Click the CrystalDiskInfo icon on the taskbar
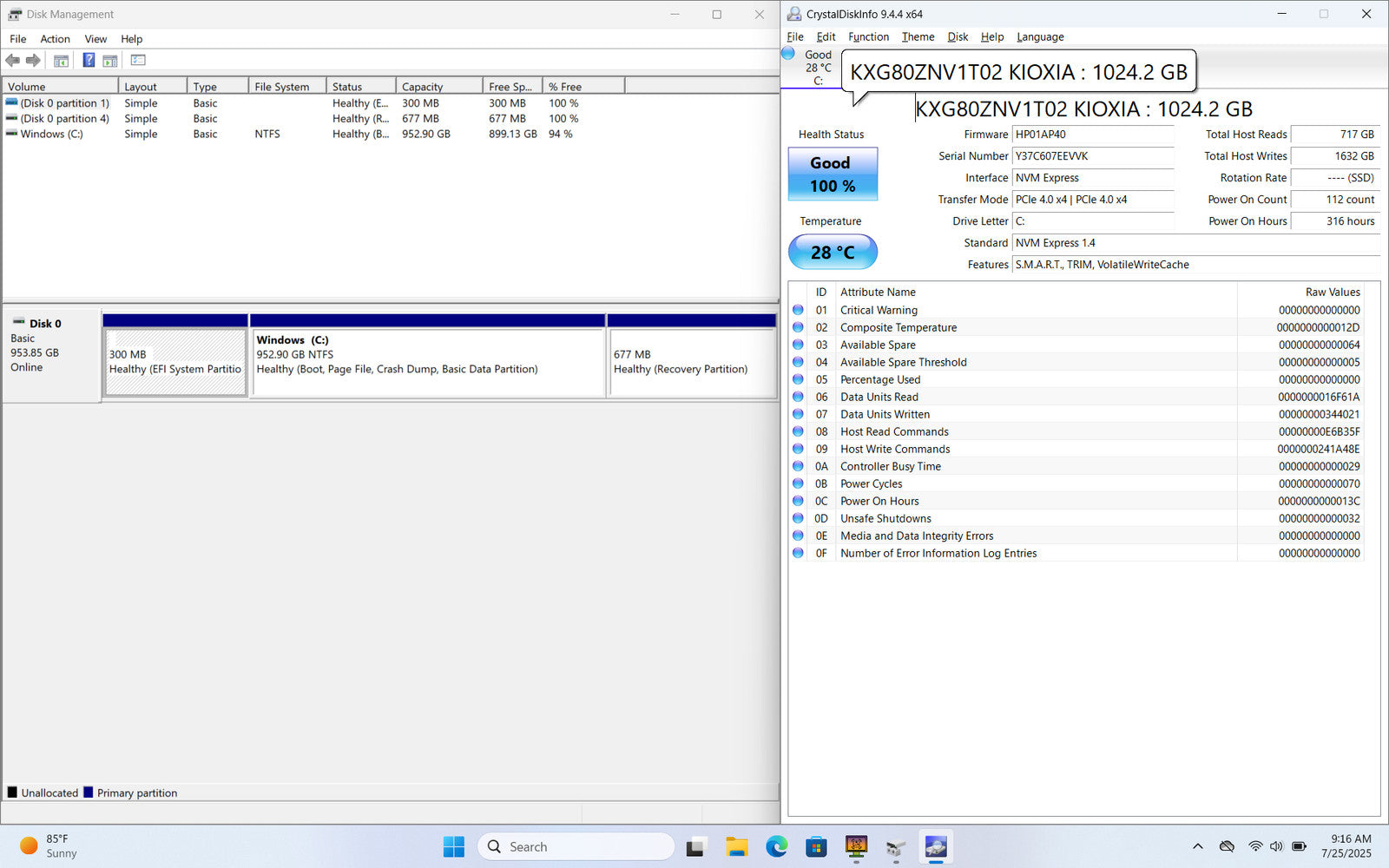 [x=936, y=846]
